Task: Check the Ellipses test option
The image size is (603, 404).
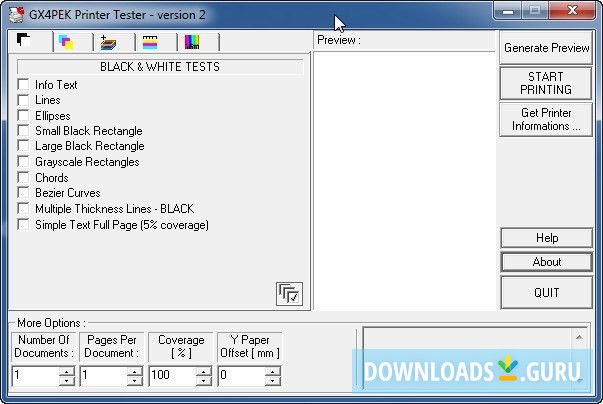Action: pyautogui.click(x=23, y=115)
